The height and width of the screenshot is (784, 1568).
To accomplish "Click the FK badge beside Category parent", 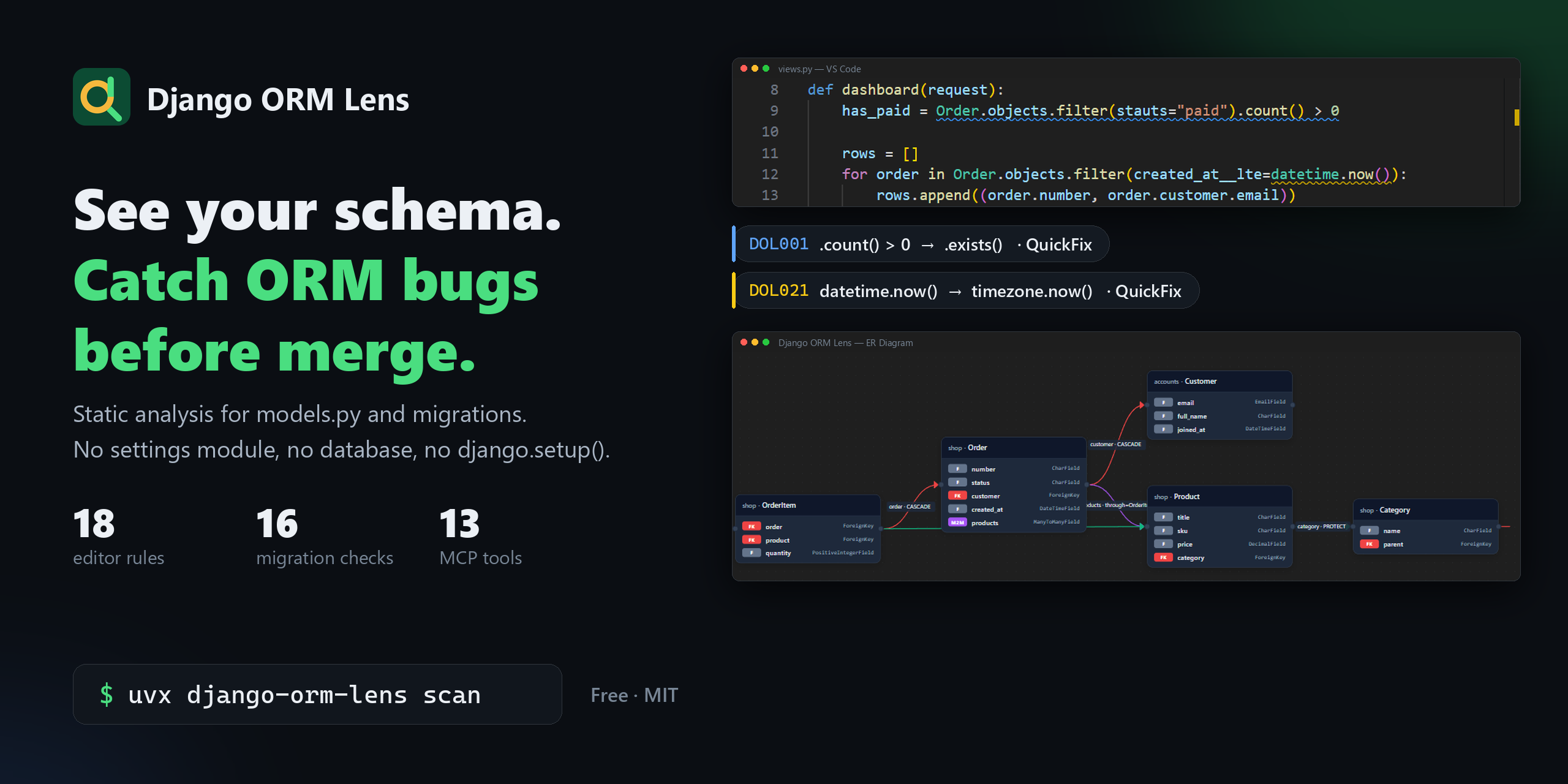I will click(1369, 544).
